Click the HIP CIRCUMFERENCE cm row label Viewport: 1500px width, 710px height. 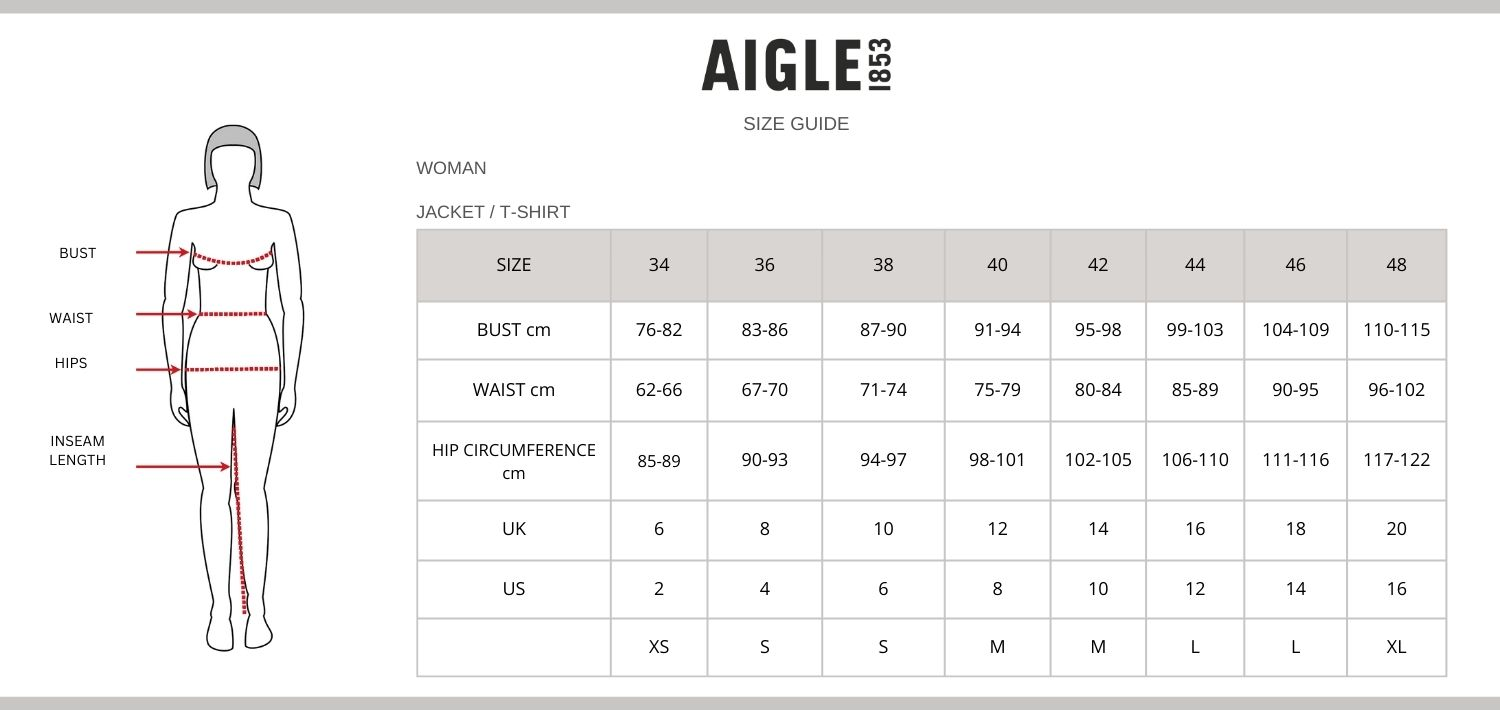(x=513, y=461)
